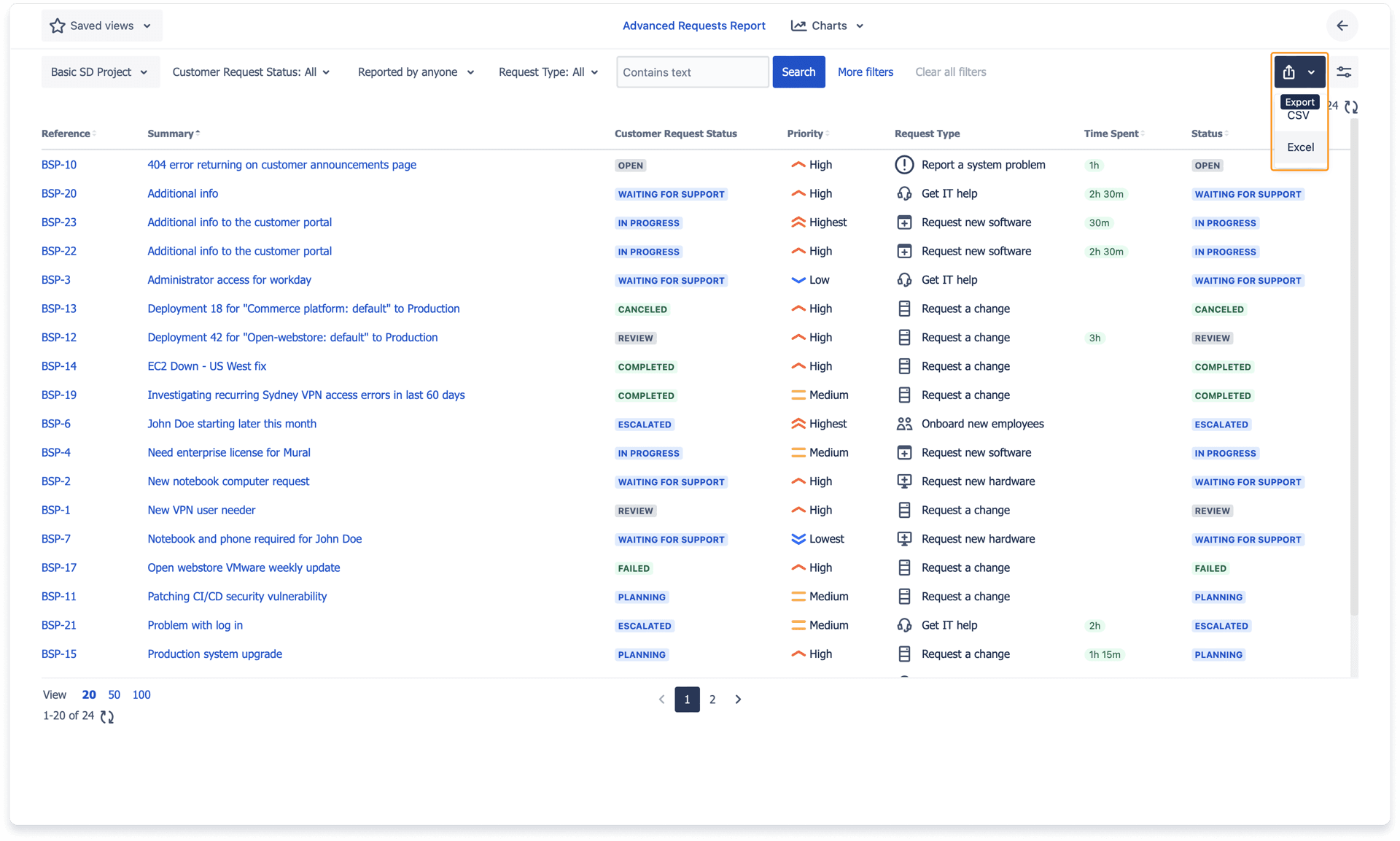Sort by the Priority column header
This screenshot has width=1400, height=841.
[806, 133]
